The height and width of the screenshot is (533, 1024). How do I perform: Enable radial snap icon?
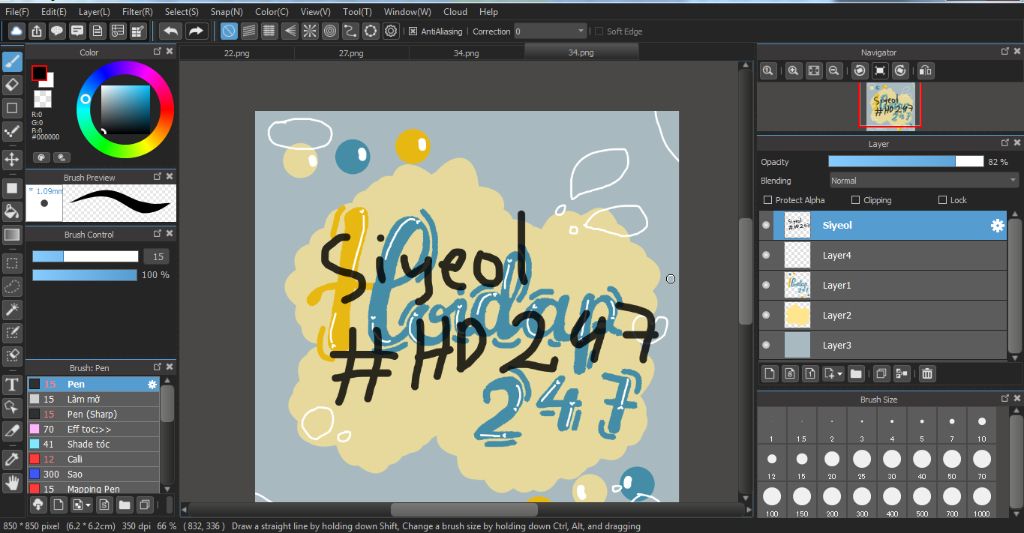coord(310,31)
